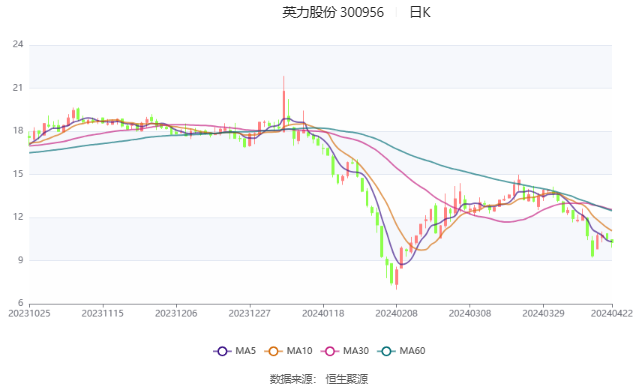Click the y-axis value 6
The width and height of the screenshot is (637, 387).
[21, 303]
